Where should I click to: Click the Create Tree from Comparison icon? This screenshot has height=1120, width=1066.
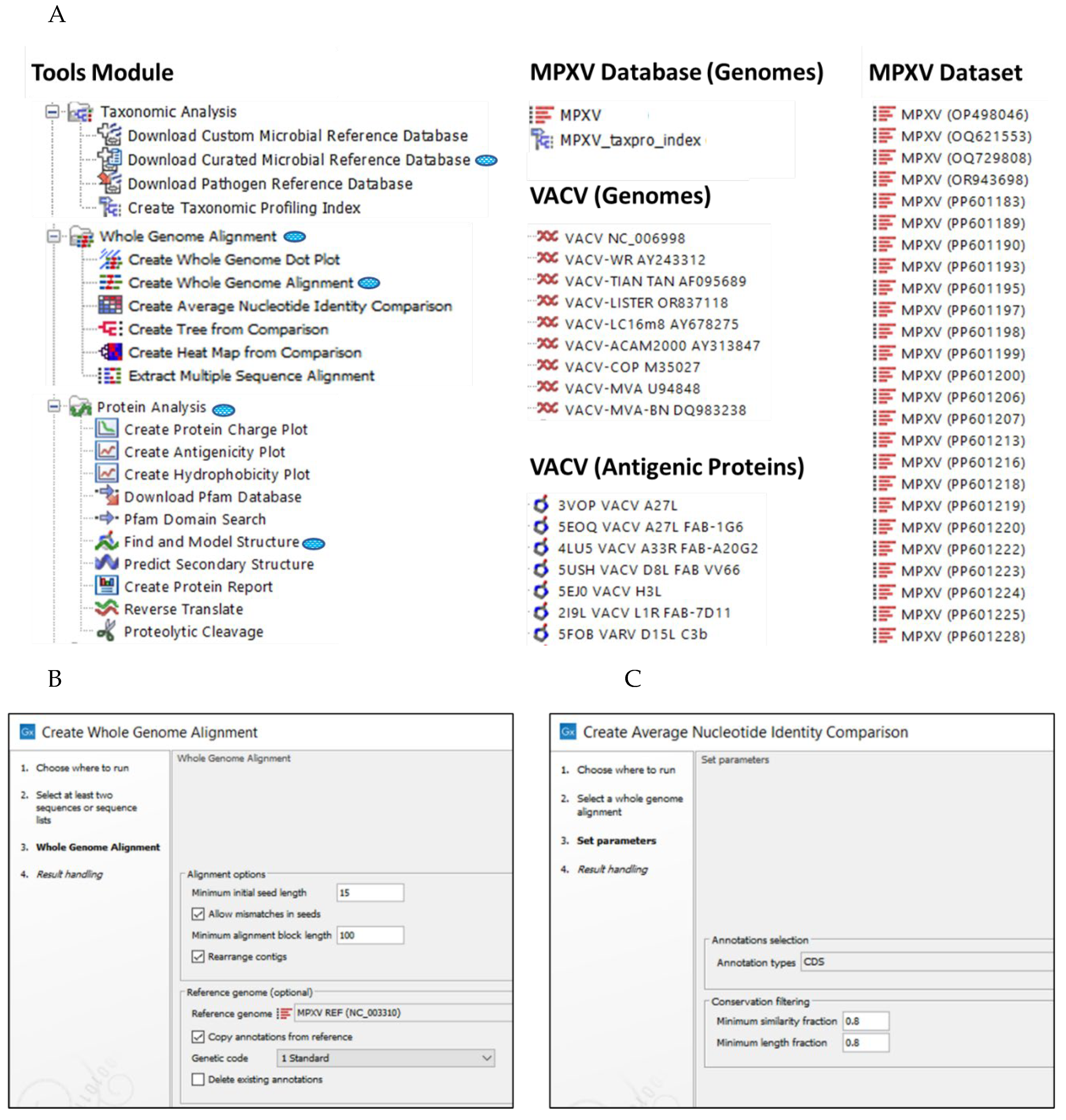110,329
